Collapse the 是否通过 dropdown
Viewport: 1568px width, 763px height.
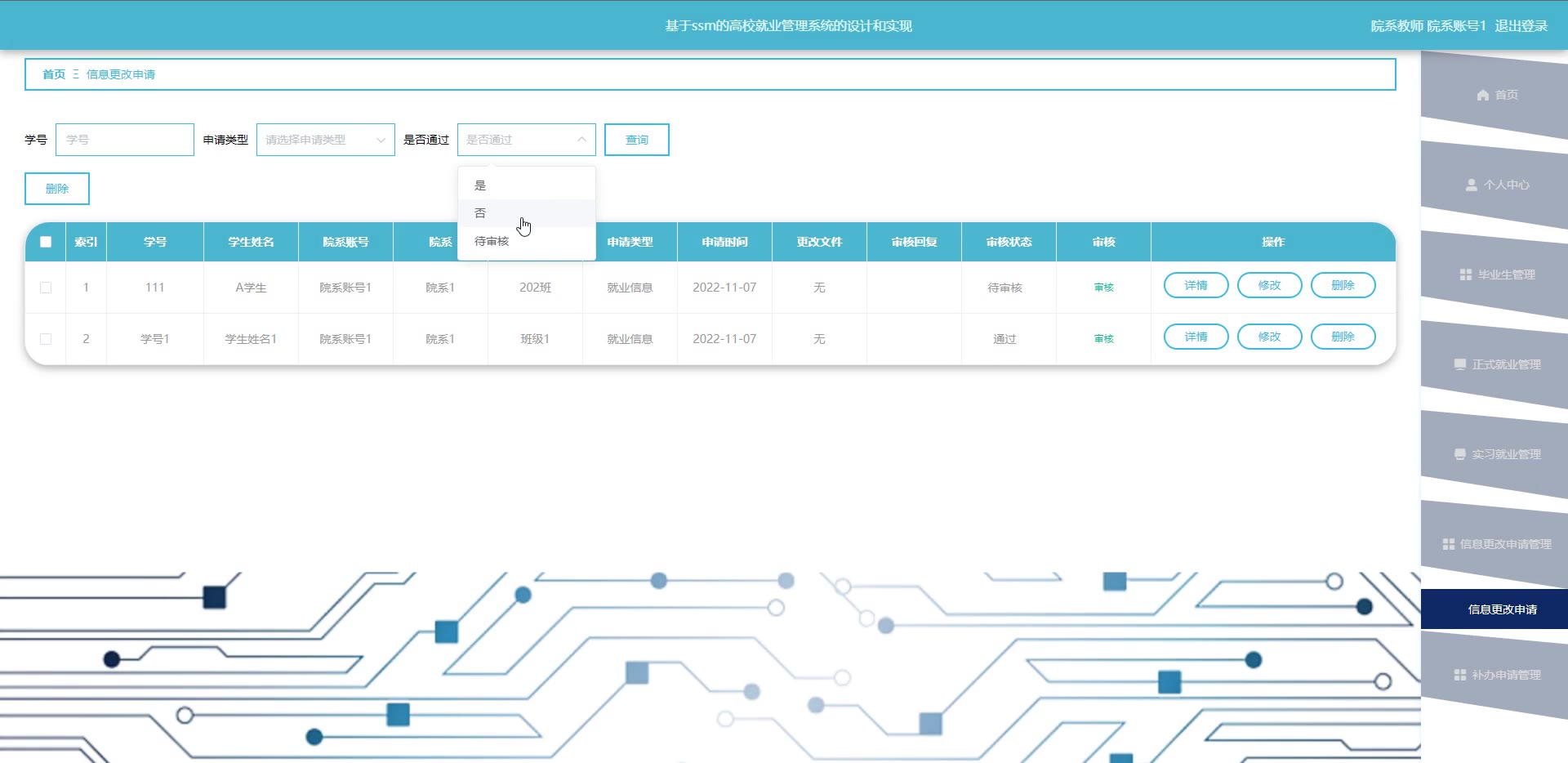[527, 140]
